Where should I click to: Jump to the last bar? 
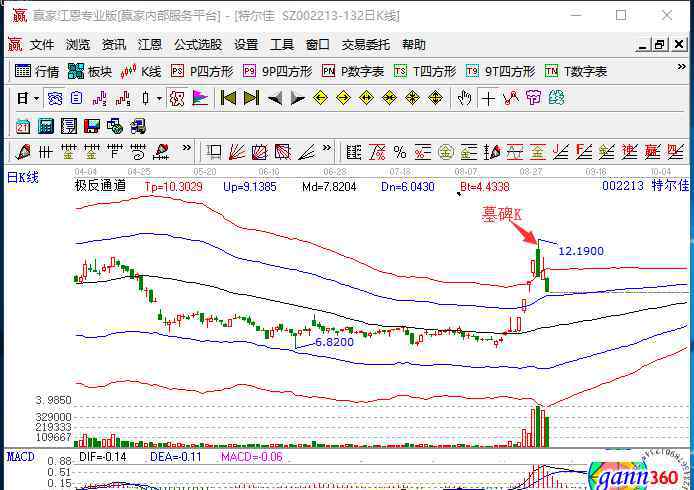251,98
